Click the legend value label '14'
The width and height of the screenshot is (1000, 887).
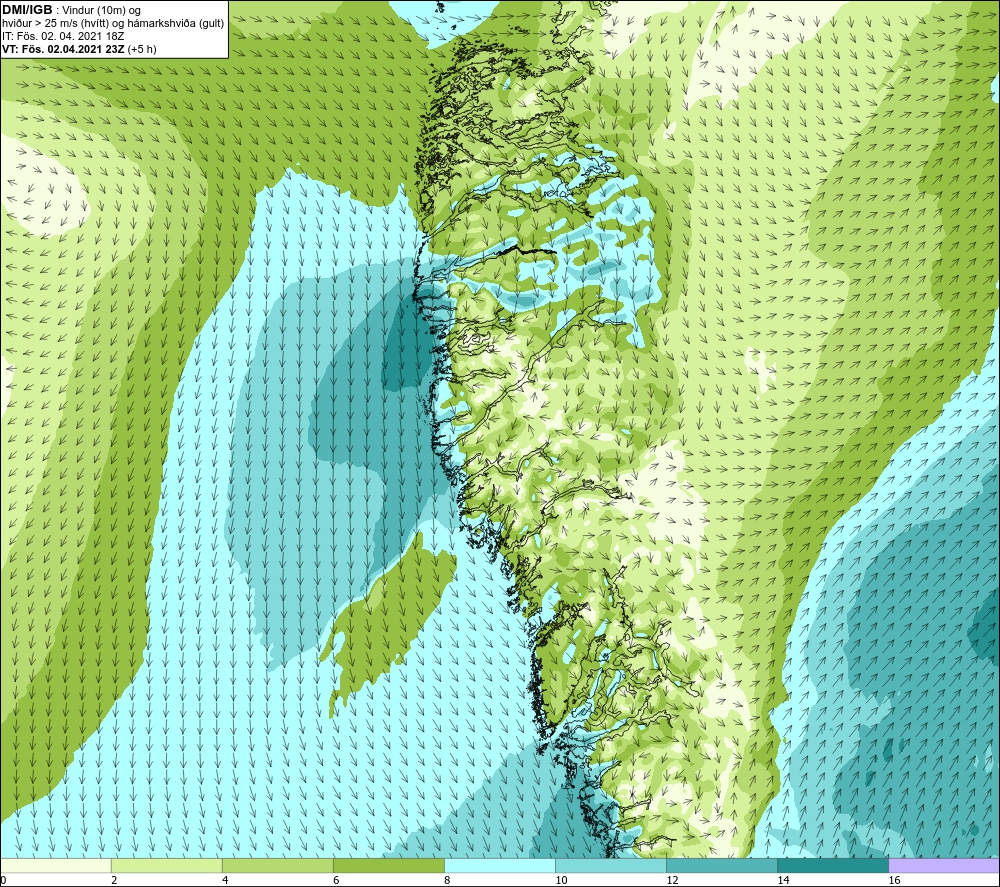783,881
